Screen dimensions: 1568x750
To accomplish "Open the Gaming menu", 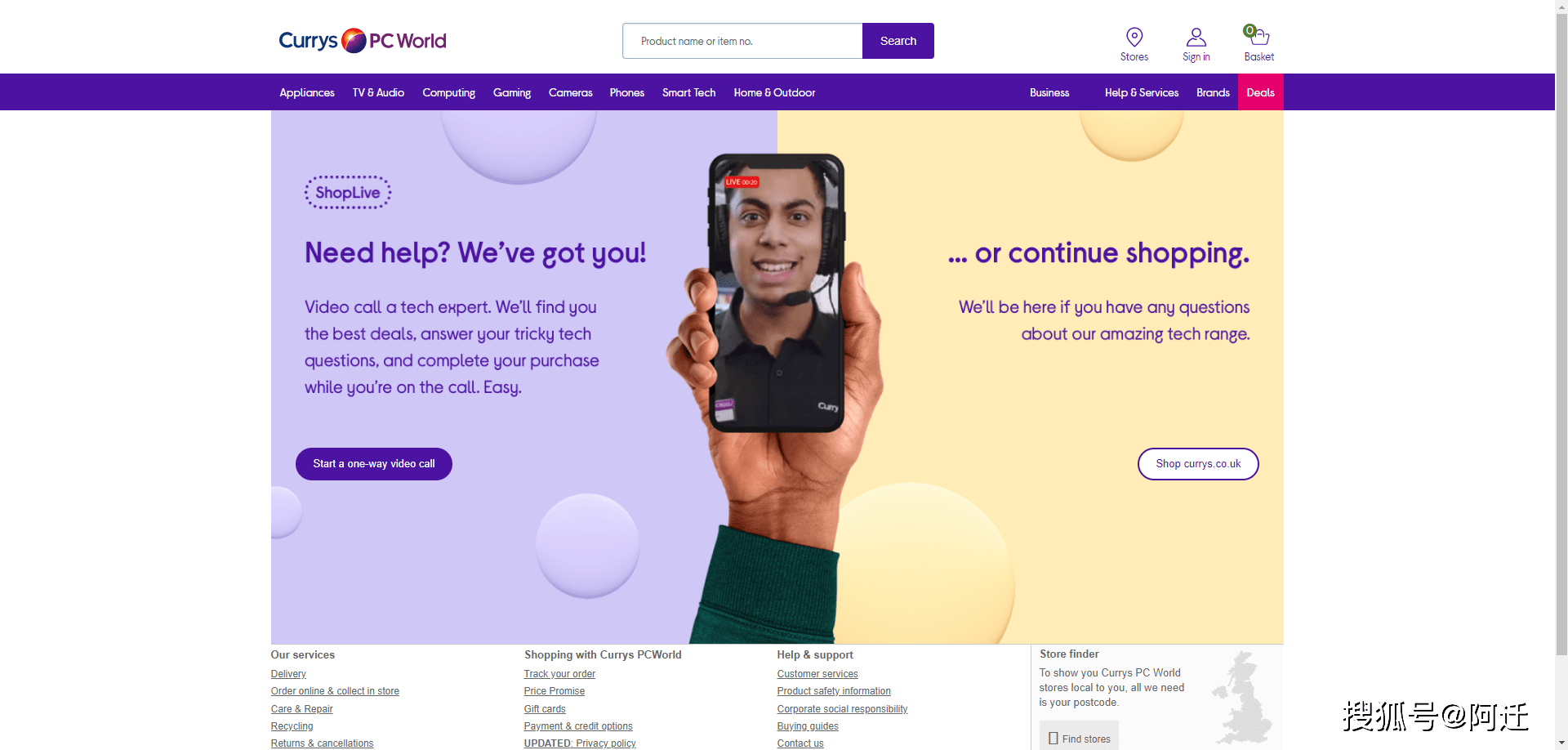I will (512, 92).
